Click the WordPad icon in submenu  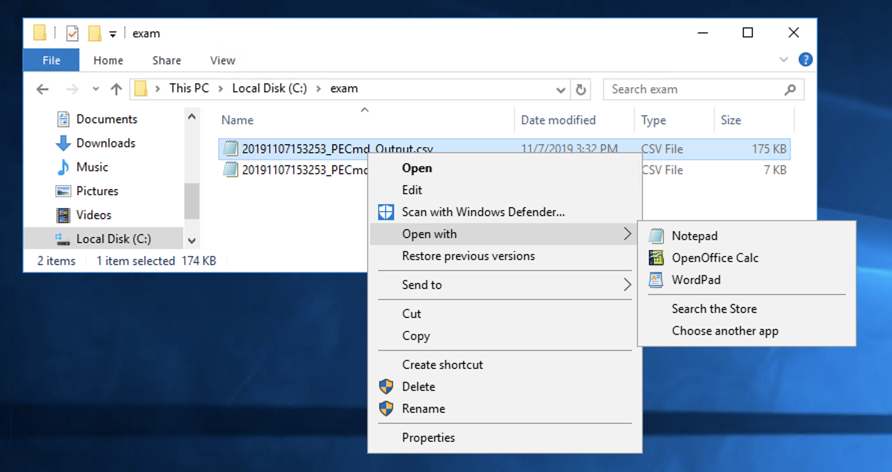click(656, 280)
